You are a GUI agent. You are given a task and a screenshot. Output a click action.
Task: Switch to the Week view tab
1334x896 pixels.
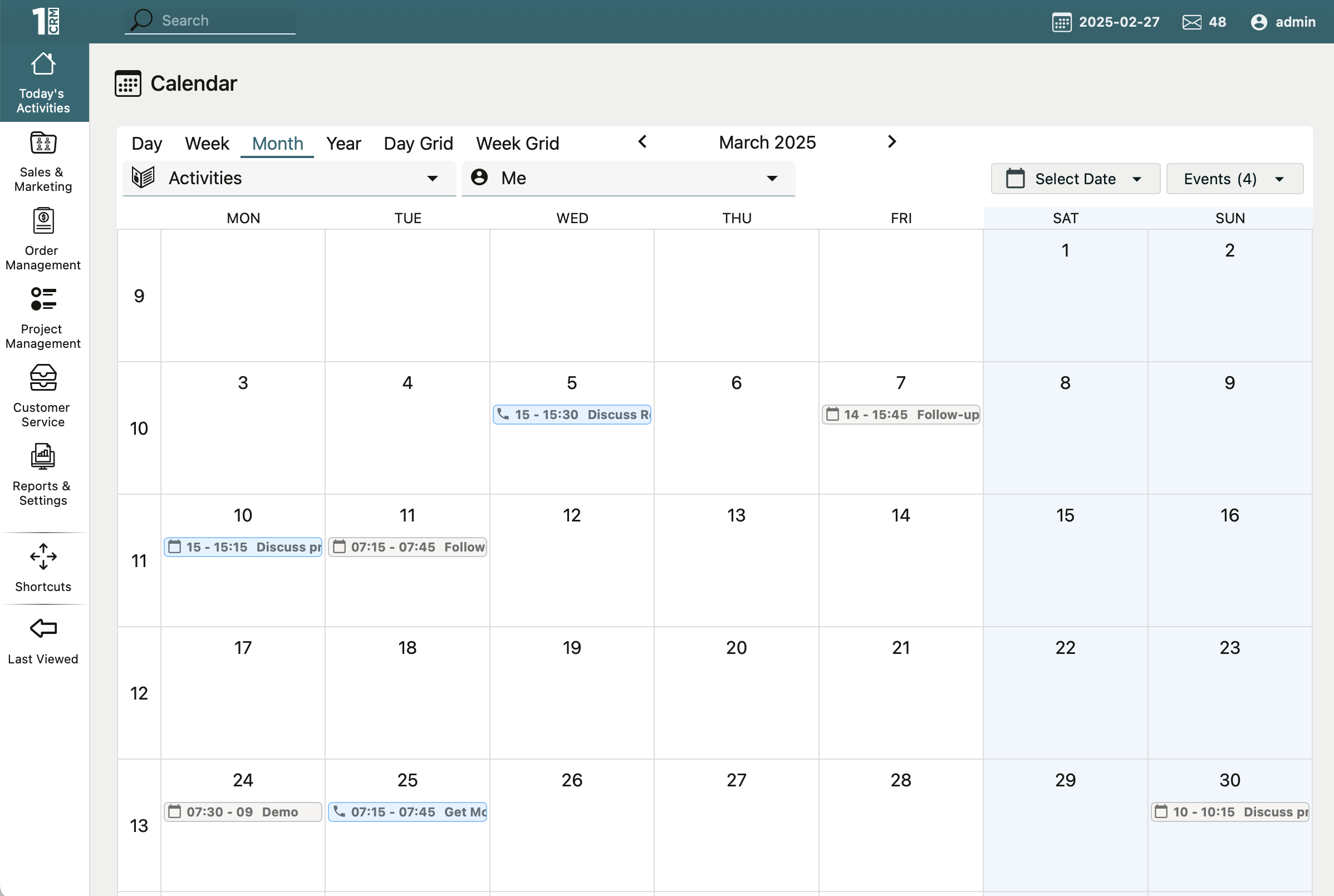click(207, 144)
